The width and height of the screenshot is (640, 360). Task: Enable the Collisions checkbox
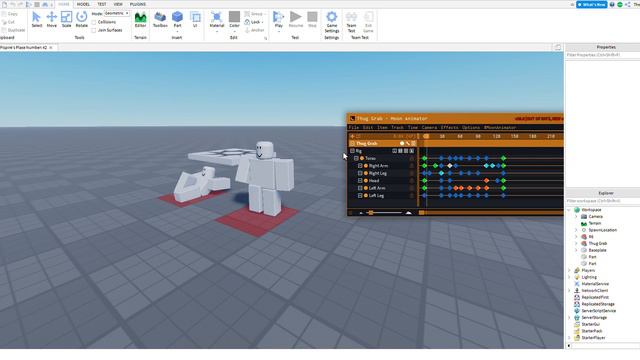[x=94, y=22]
